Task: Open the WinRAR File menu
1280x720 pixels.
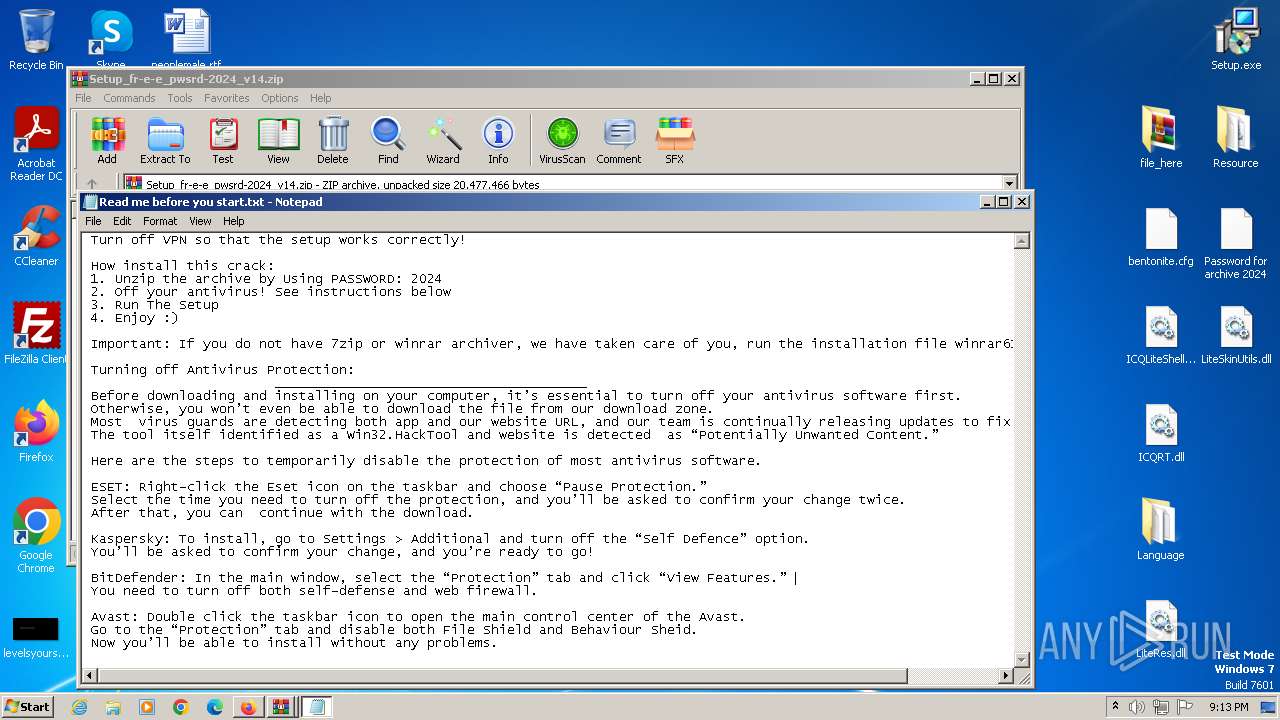Action: (83, 98)
